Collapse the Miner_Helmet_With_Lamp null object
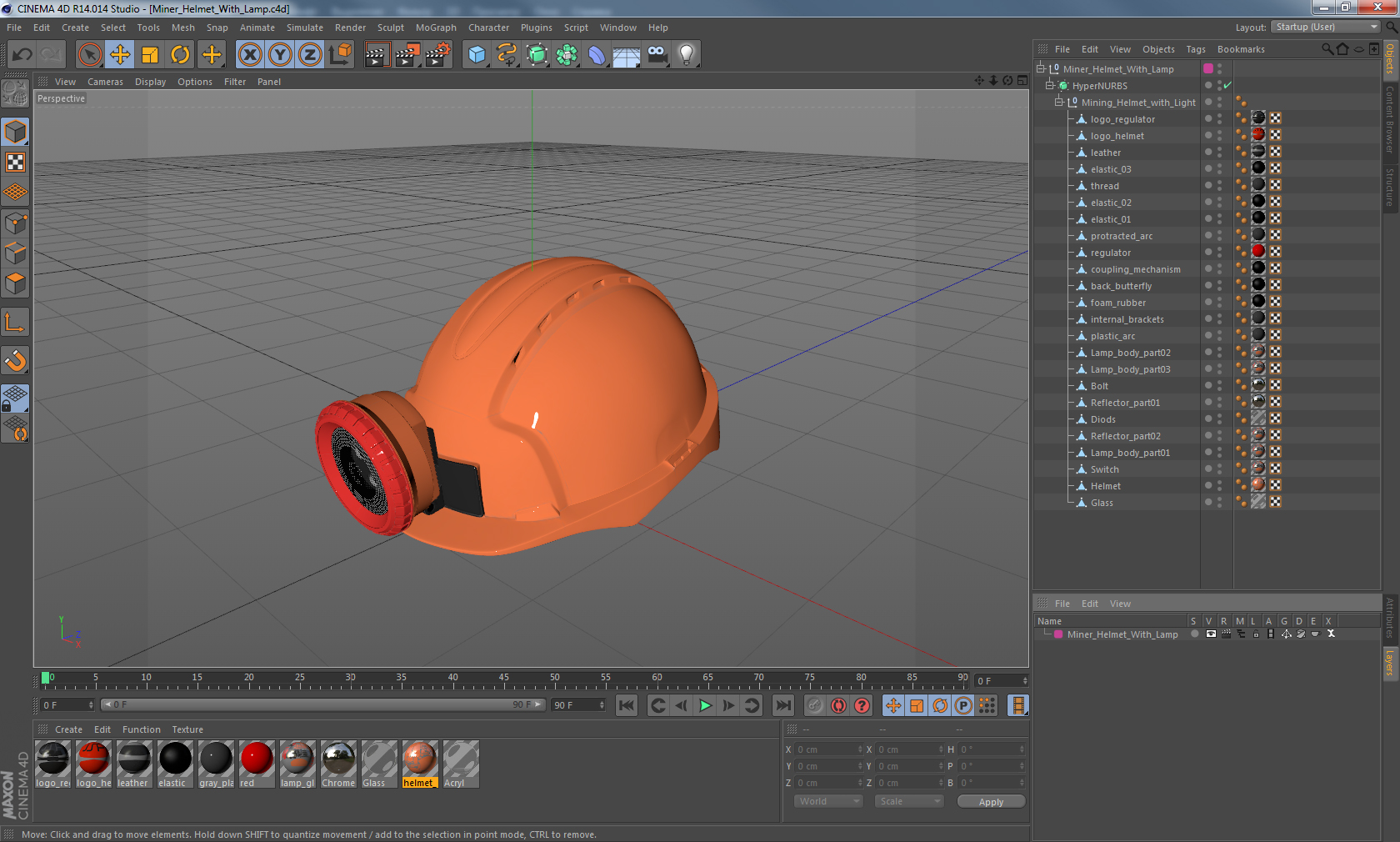The height and width of the screenshot is (842, 1400). pos(1041,68)
